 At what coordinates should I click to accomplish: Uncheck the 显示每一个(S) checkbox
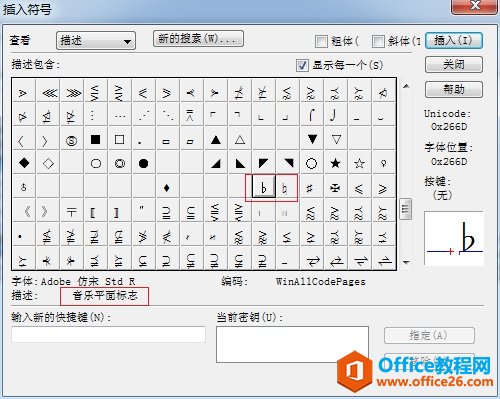302,65
